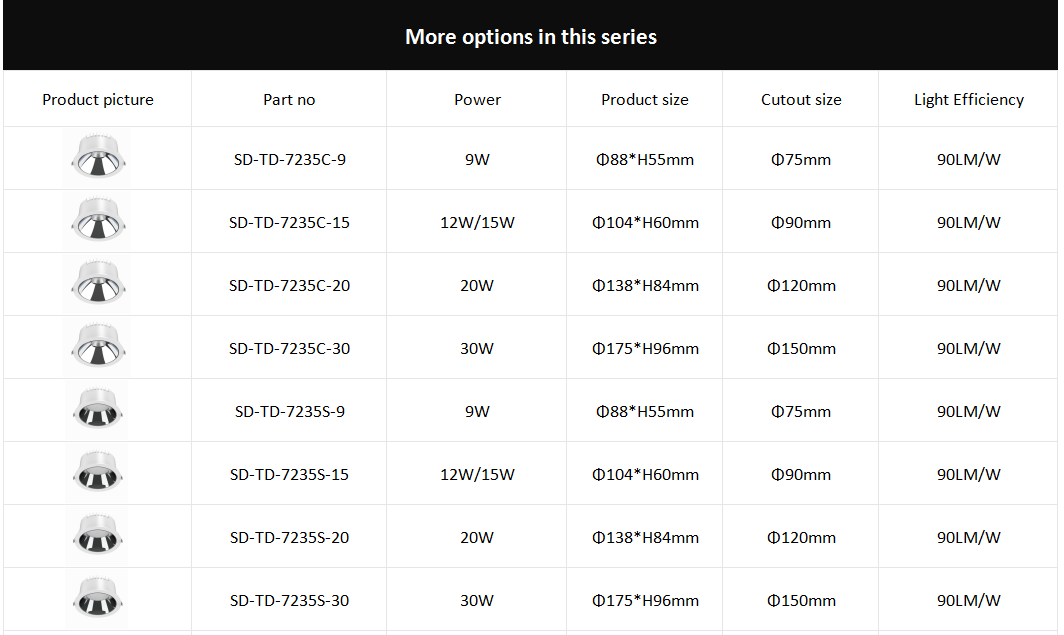The width and height of the screenshot is (1064, 635).
Task: Select the SD-TD-7235C-20 product image
Action: pos(98,284)
